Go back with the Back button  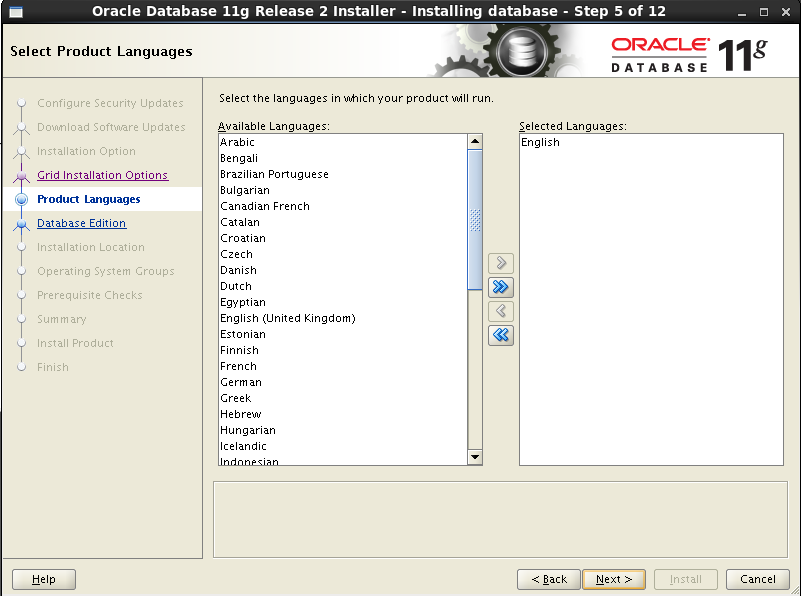coord(549,579)
